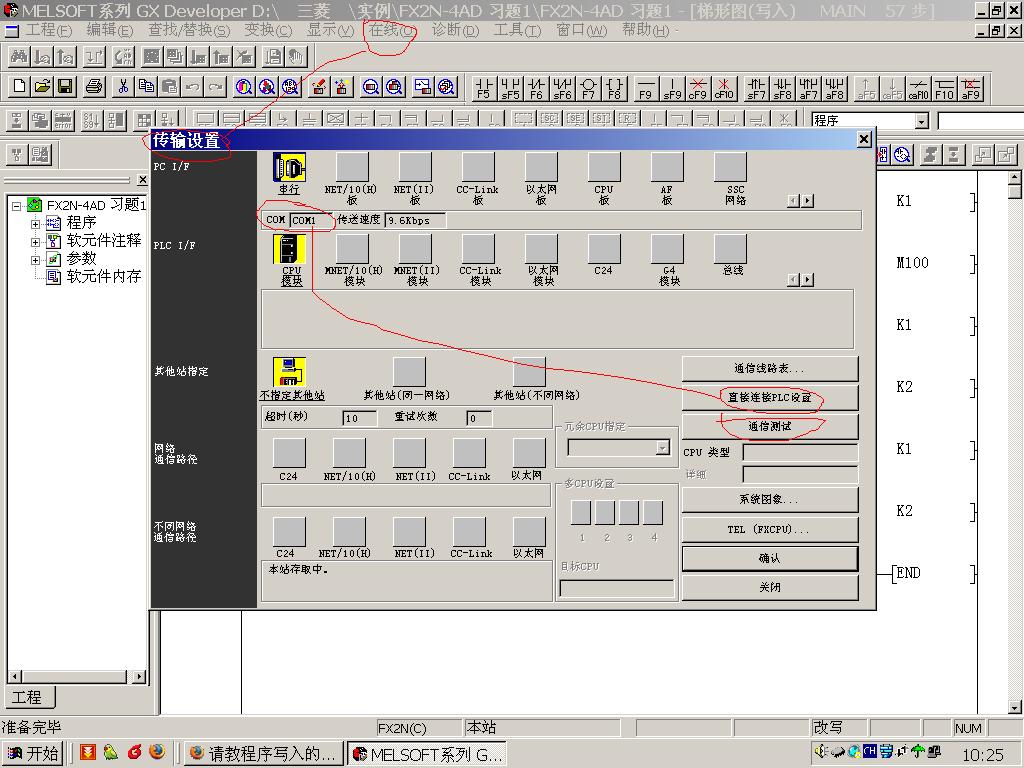Select the 串行 serial PC interface icon

click(x=289, y=168)
